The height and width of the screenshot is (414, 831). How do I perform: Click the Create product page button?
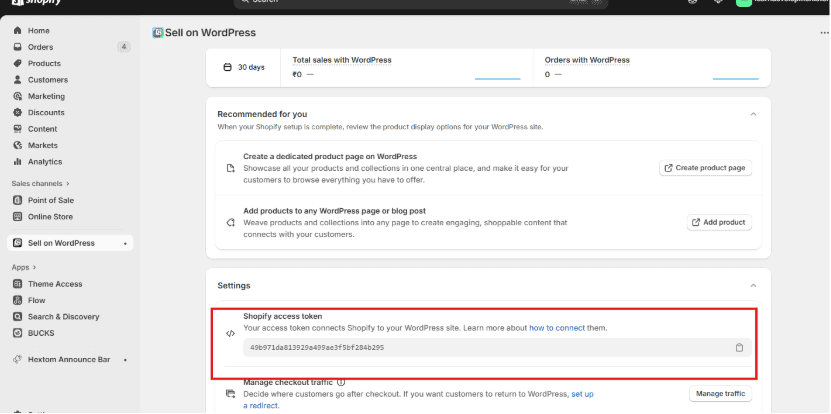click(x=705, y=168)
